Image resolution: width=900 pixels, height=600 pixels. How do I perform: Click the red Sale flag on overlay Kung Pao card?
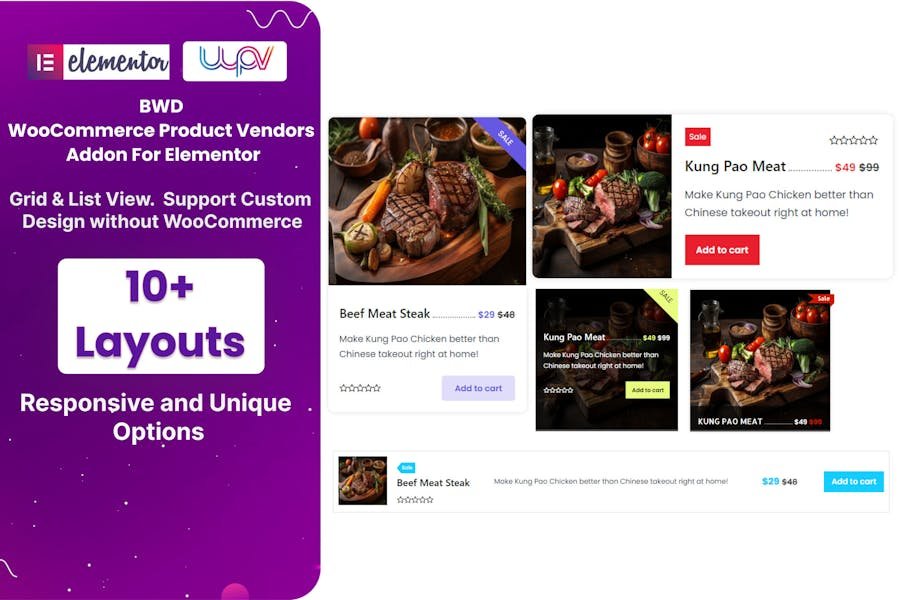[x=821, y=299]
